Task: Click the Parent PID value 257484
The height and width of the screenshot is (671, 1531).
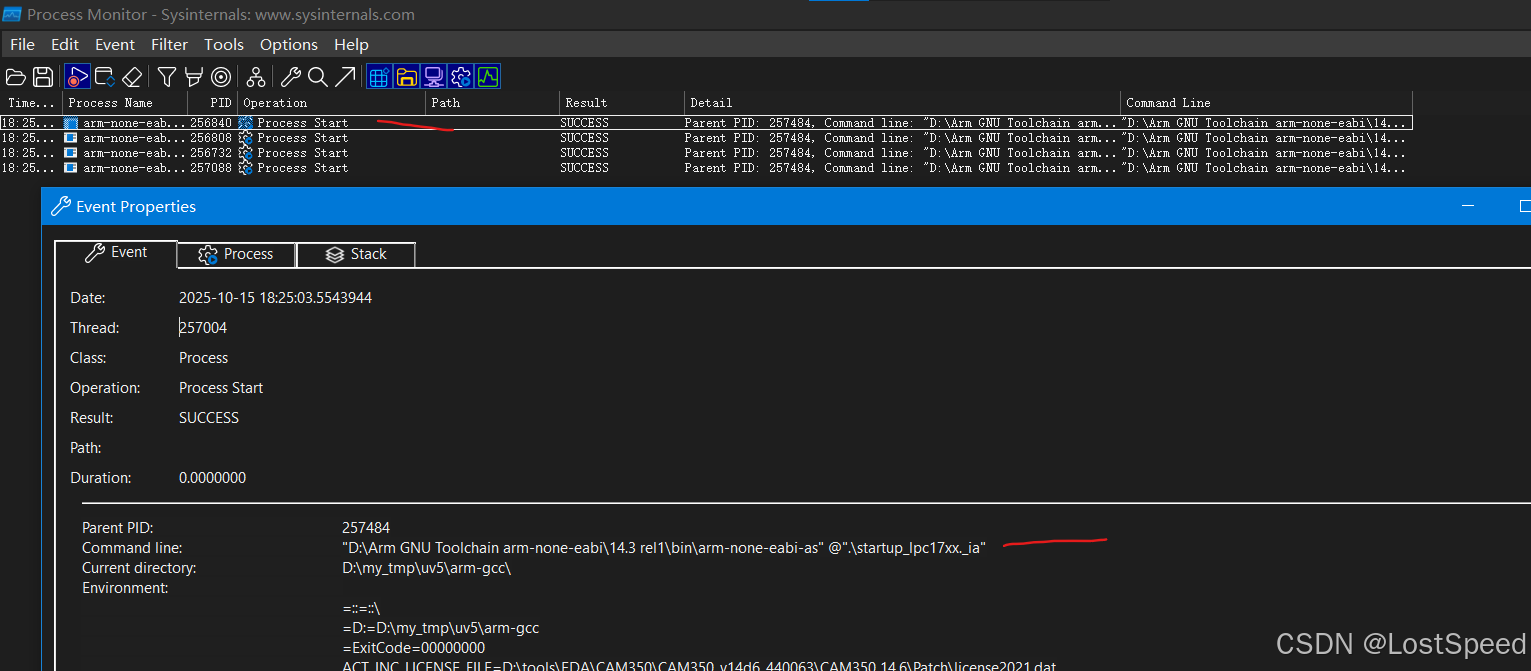Action: tap(366, 528)
